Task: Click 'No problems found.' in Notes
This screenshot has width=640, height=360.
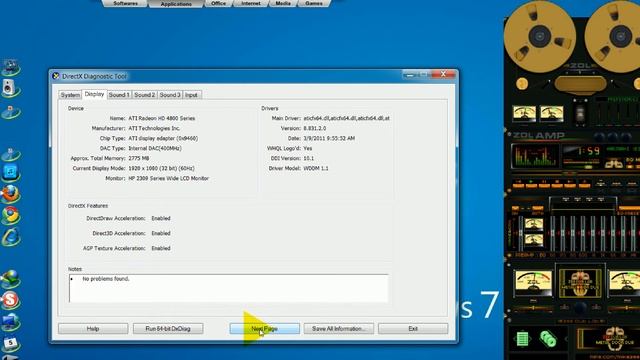Action: point(106,279)
